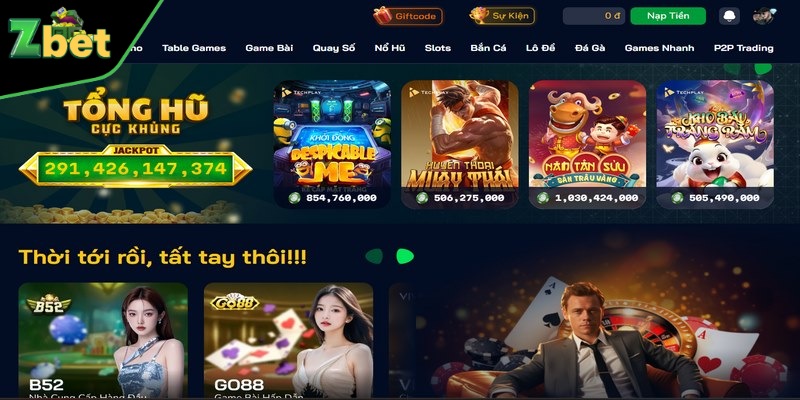Image resolution: width=800 pixels, height=400 pixels.
Task: Click the jackpot total 291,426,147,374 banner
Action: click(x=135, y=168)
